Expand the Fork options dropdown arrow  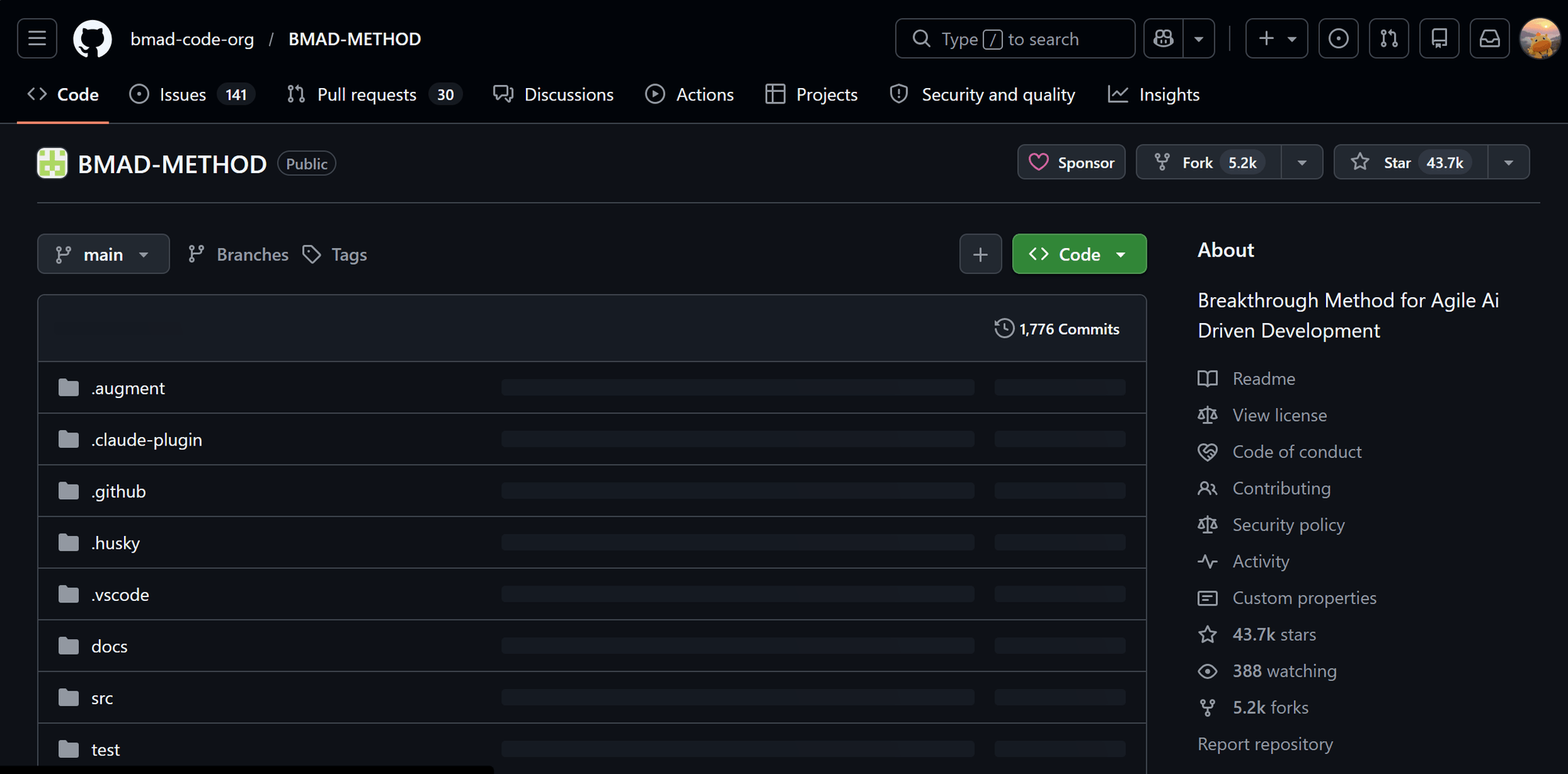coord(1302,162)
